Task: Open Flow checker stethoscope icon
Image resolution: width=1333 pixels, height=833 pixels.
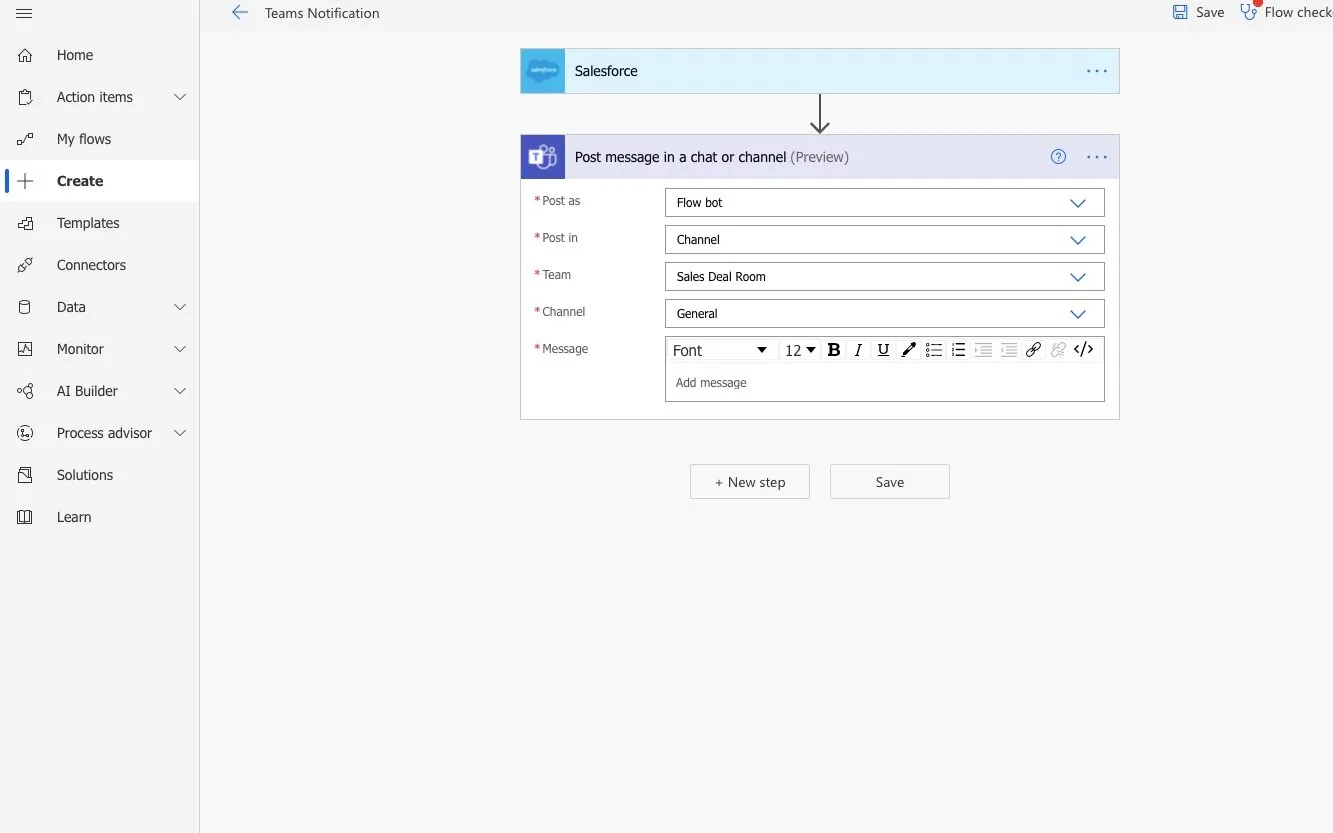Action: click(1249, 12)
